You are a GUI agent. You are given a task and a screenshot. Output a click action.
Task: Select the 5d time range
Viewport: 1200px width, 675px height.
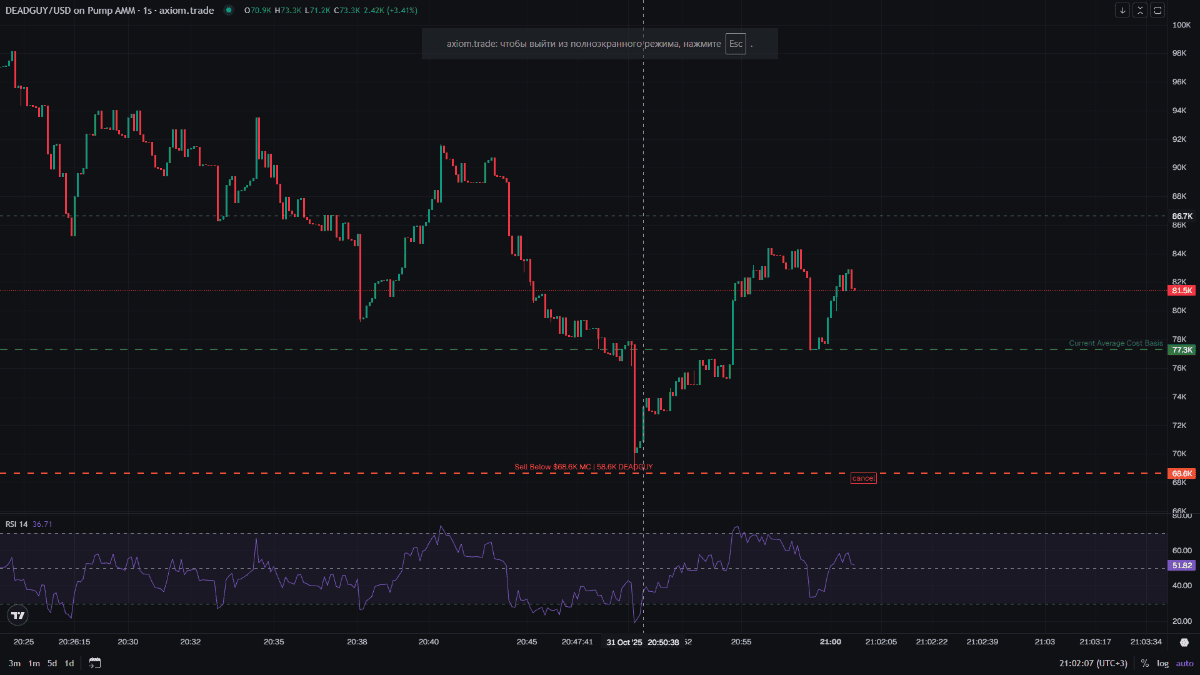[52, 663]
